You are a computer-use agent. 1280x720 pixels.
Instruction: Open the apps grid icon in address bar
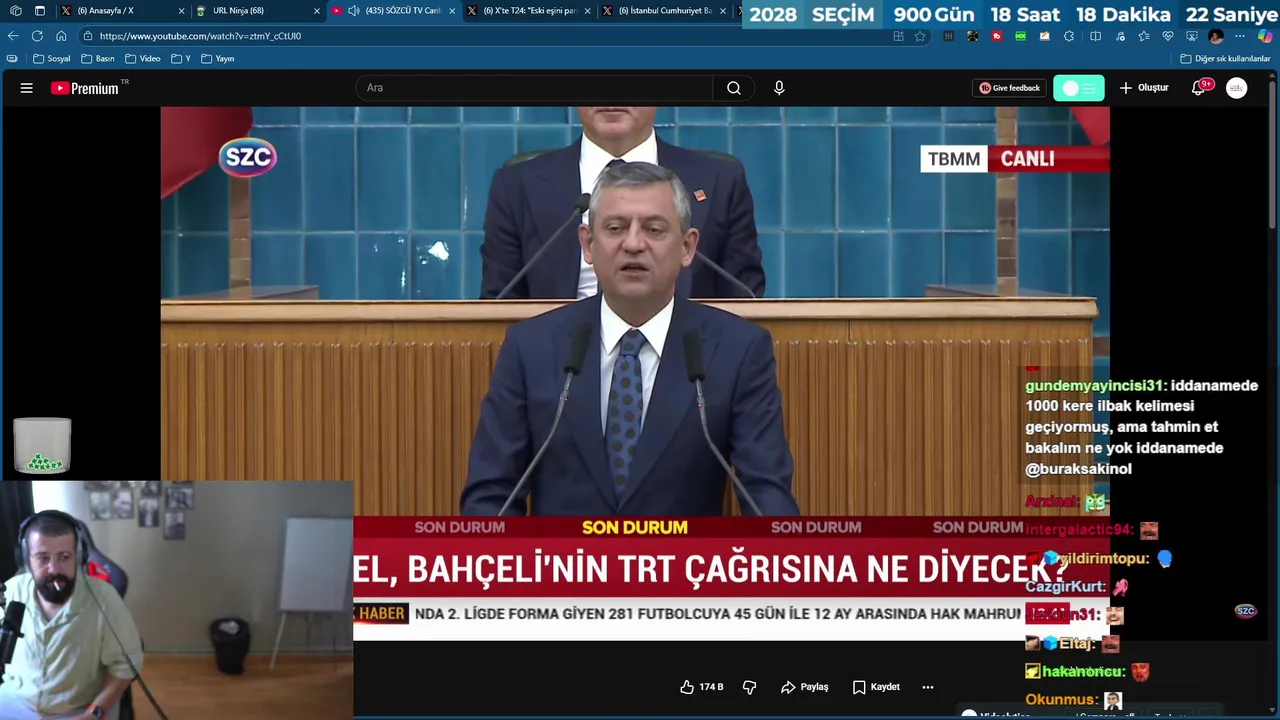click(x=898, y=36)
